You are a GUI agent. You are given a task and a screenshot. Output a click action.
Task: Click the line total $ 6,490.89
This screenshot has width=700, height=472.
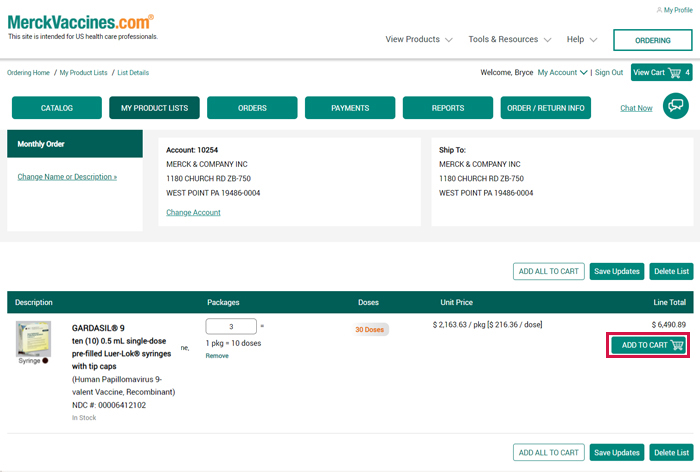pos(668,325)
